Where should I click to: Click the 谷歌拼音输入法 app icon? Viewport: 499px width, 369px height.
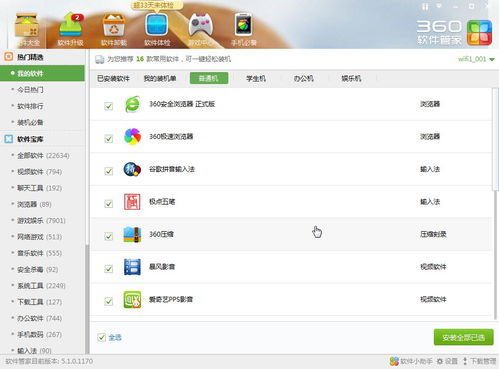pyautogui.click(x=132, y=169)
